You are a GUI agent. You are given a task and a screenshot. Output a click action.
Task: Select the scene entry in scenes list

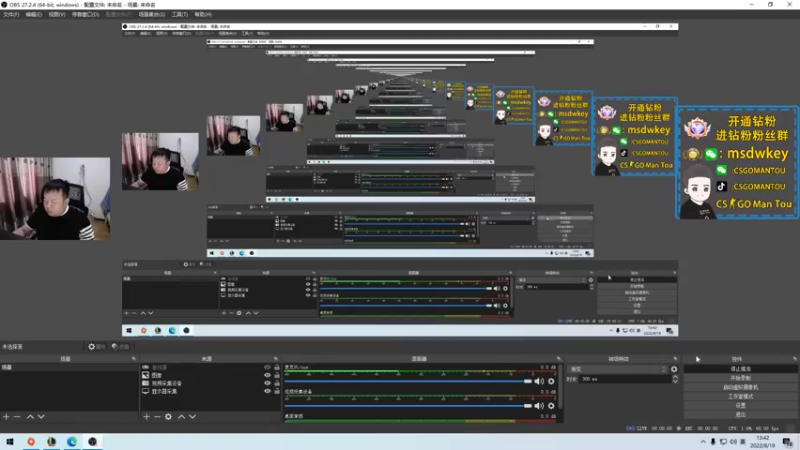tap(69, 367)
